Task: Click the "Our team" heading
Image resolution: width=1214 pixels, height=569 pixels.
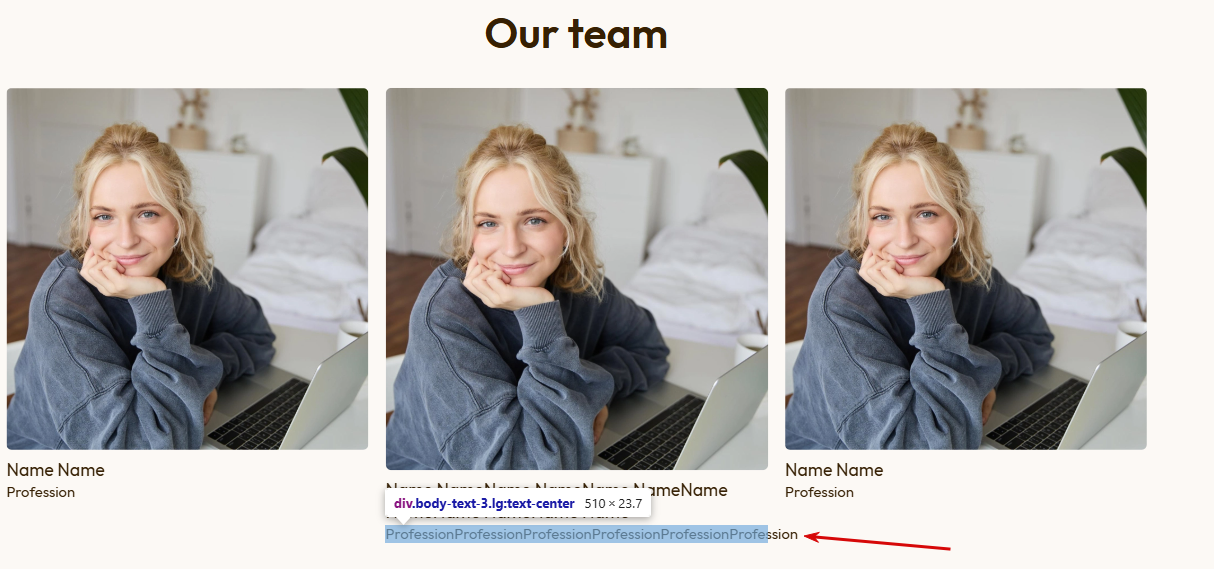Action: click(576, 34)
